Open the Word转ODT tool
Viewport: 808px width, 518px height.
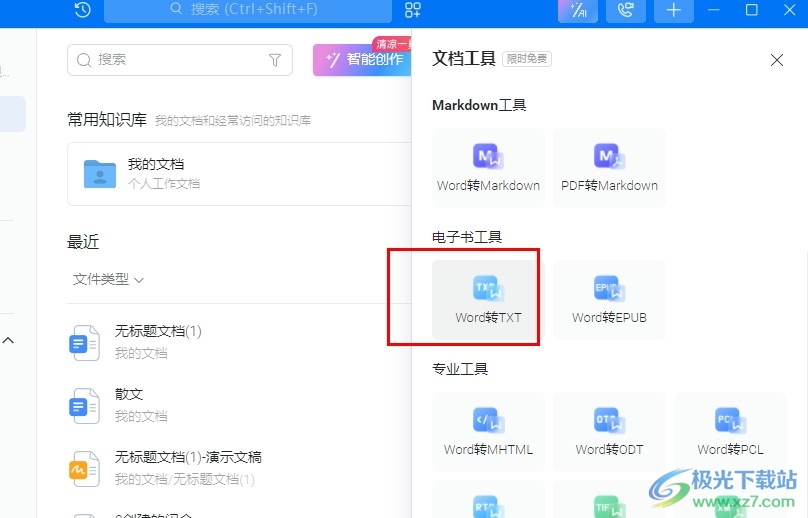pyautogui.click(x=609, y=432)
